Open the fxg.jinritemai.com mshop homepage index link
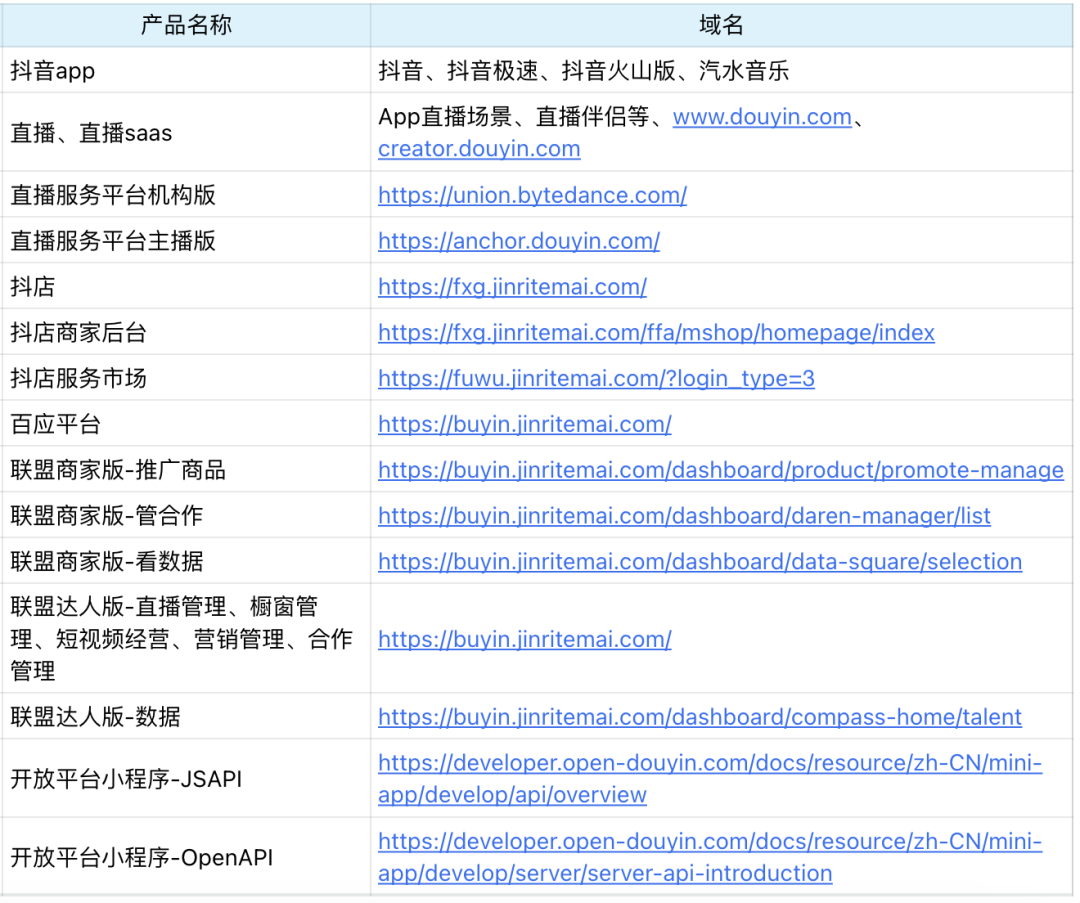Screen dimensions: 1080x903 click(x=656, y=333)
